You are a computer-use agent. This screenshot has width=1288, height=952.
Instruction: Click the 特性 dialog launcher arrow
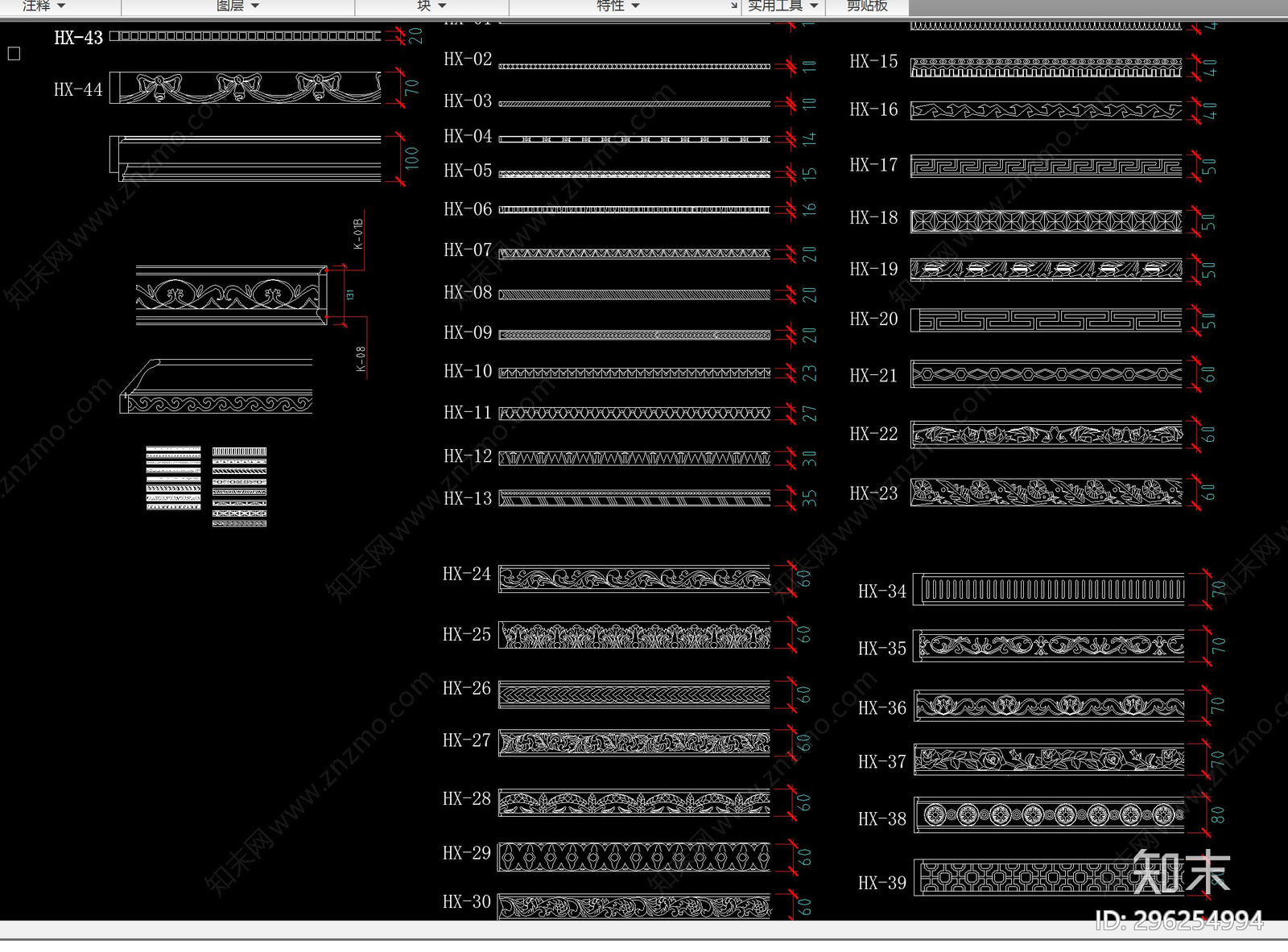[x=733, y=6]
